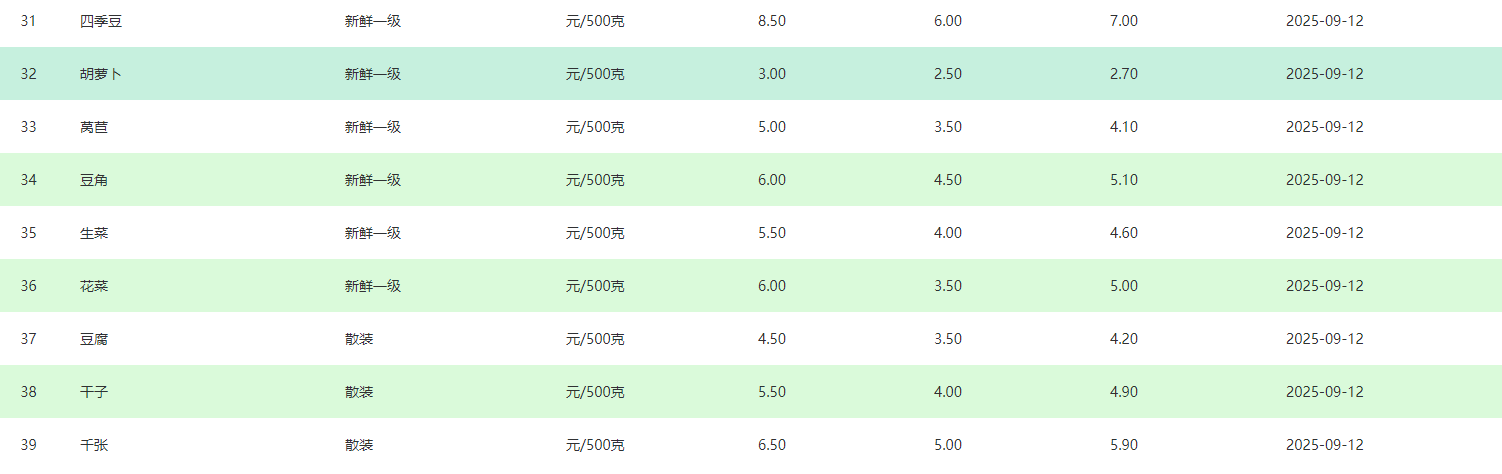Click the 新鲜一级 grade in 生菜 row
Image resolution: width=1502 pixels, height=474 pixels.
point(373,233)
